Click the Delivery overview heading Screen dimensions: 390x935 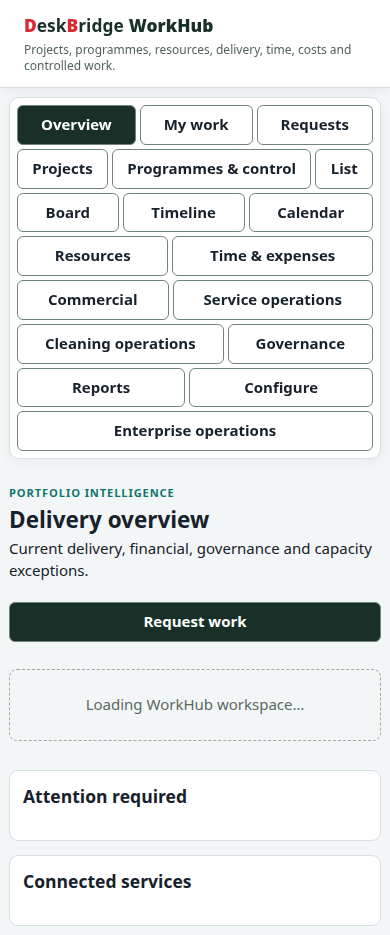click(109, 520)
